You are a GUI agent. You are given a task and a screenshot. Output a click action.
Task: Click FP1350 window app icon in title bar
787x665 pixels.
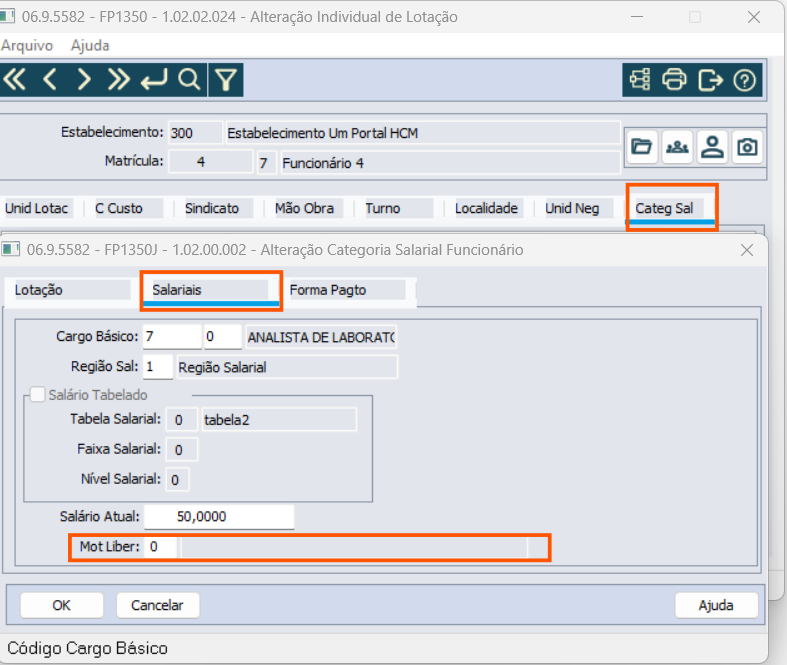click(7, 16)
